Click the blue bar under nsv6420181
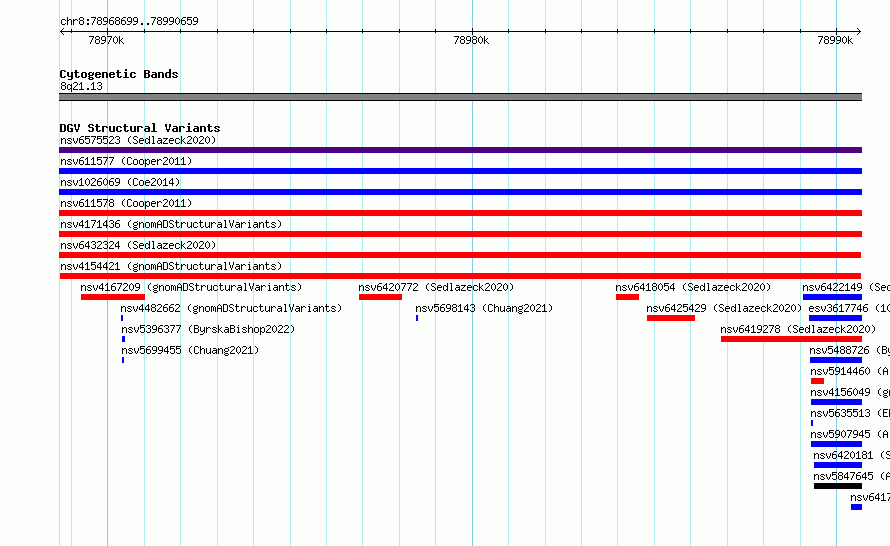Screen dimensions: 890x546 point(838,465)
